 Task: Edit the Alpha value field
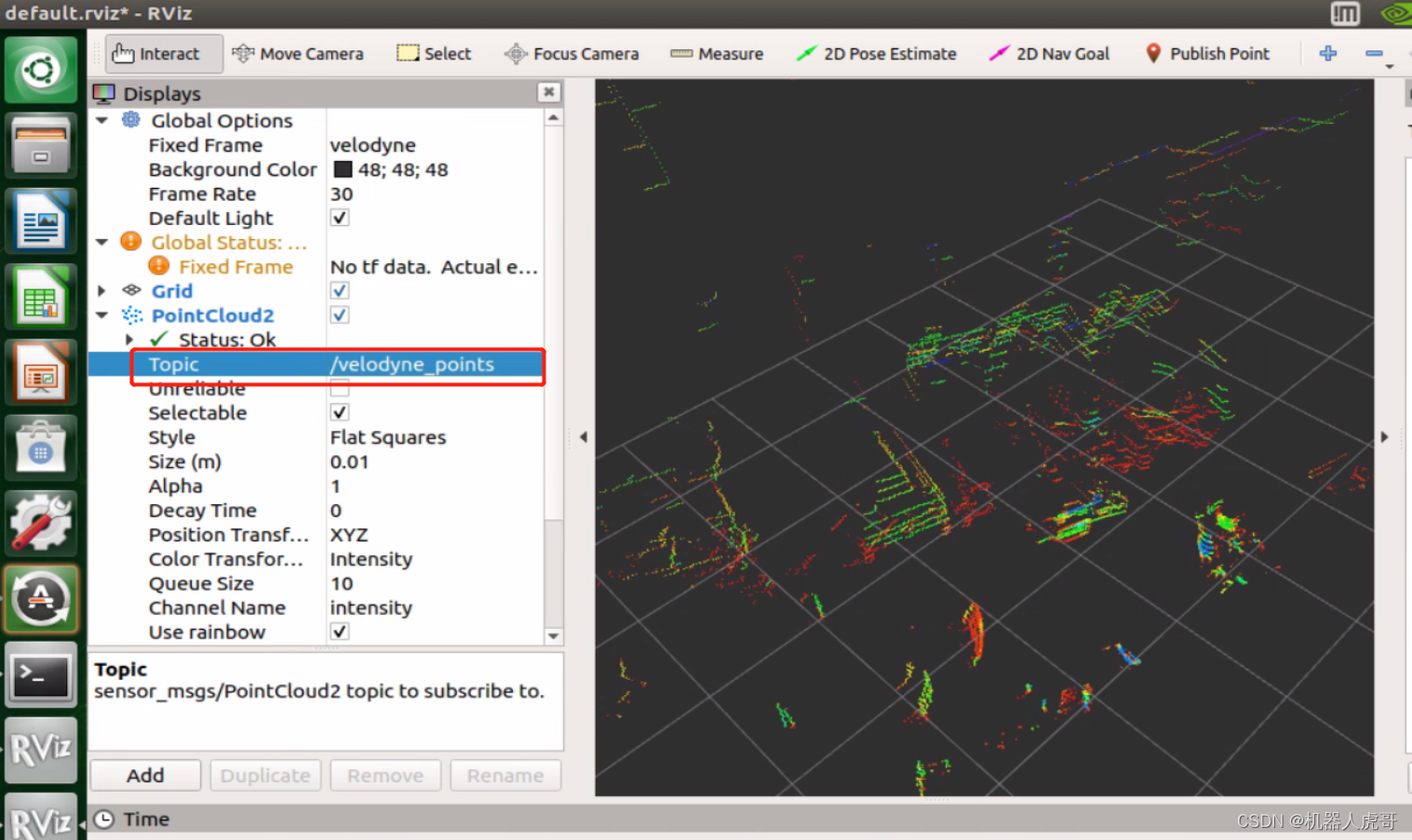pos(435,486)
